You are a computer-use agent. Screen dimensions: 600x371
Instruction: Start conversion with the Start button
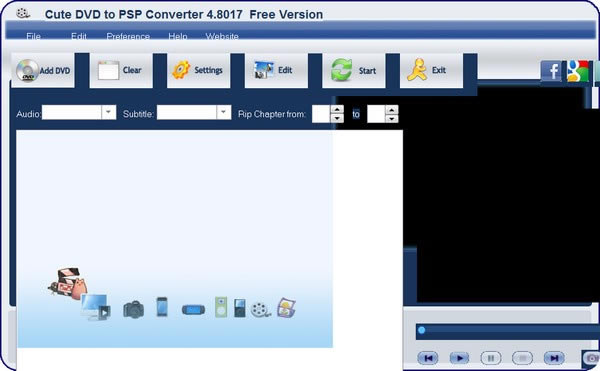click(x=354, y=70)
